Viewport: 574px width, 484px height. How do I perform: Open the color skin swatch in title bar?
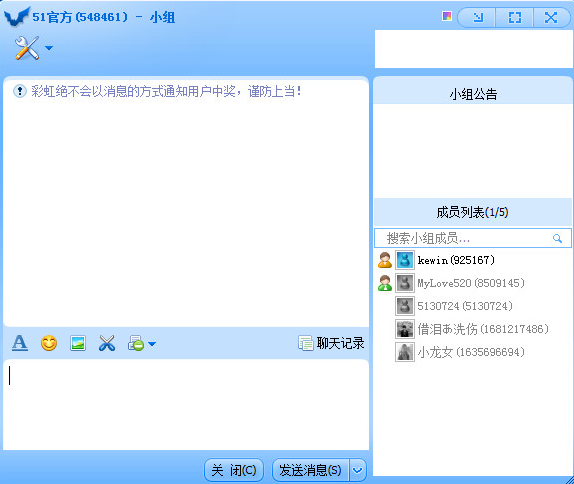point(447,16)
